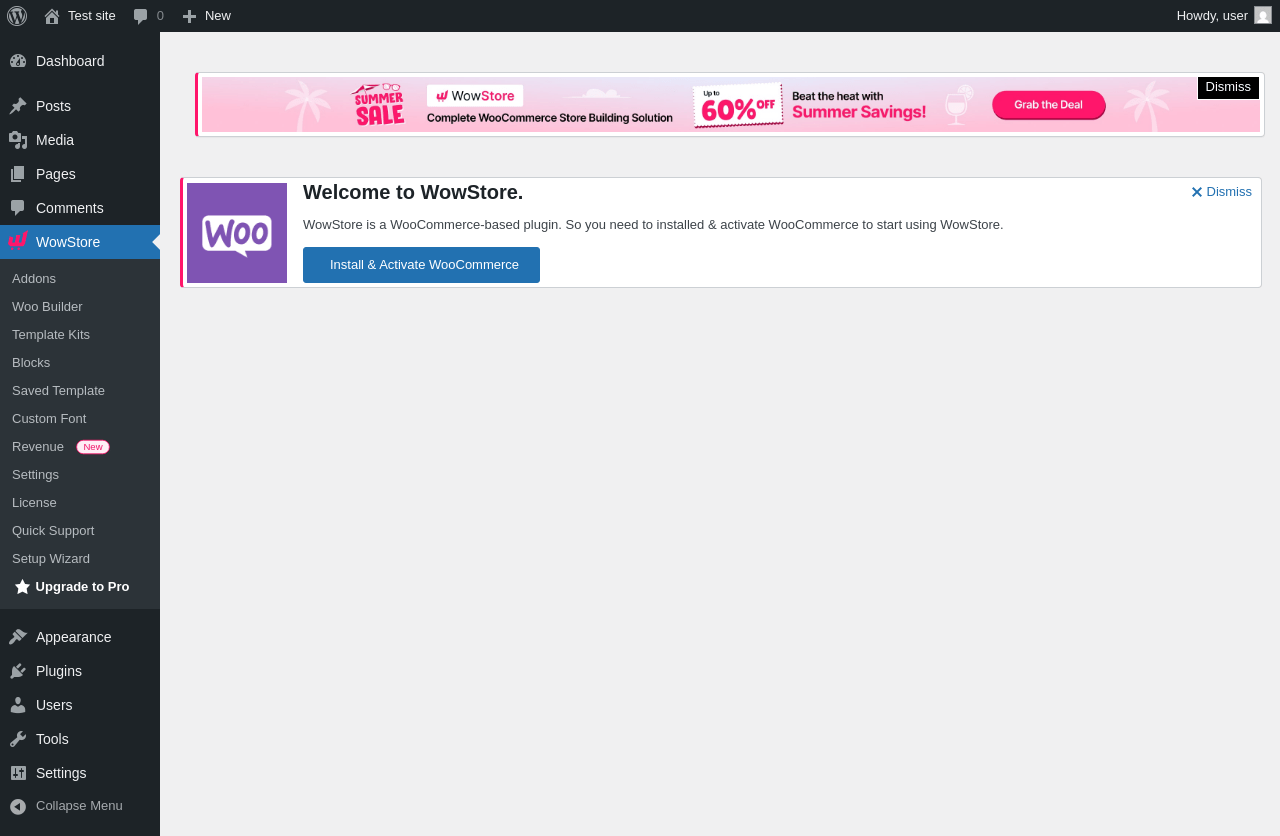Open the Tools menu

coord(80,739)
